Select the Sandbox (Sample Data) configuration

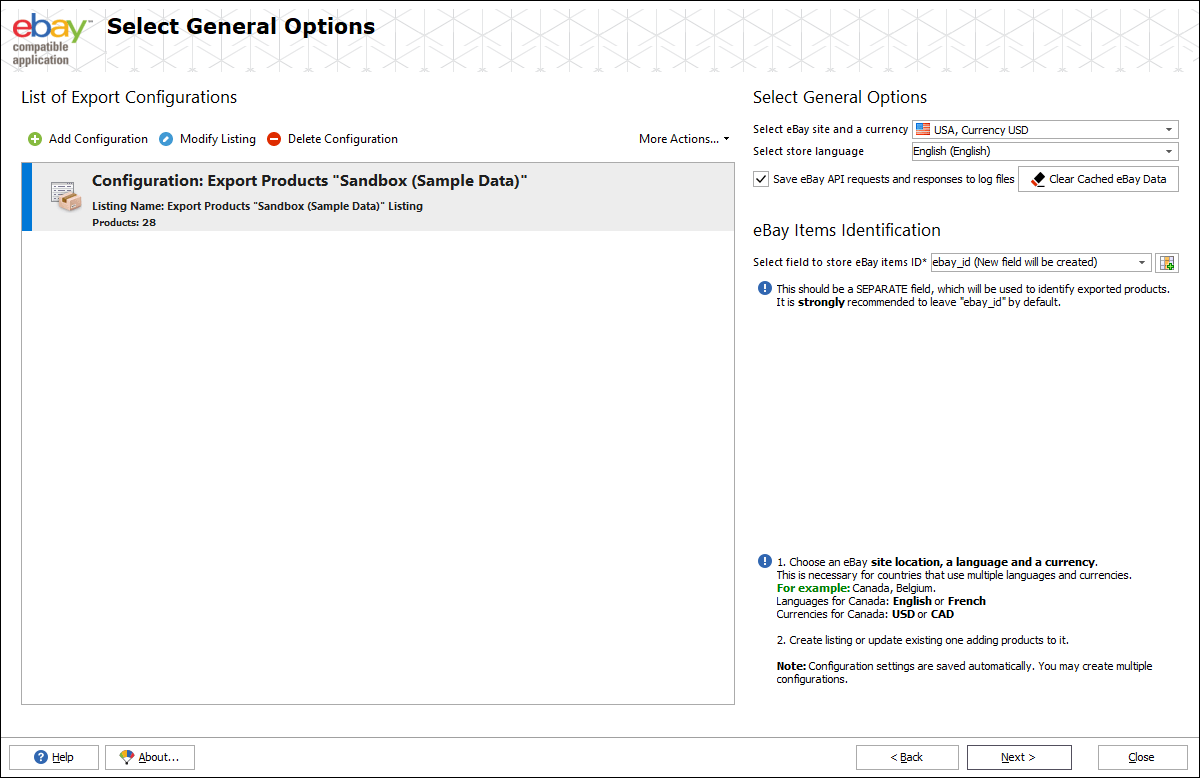coord(377,199)
